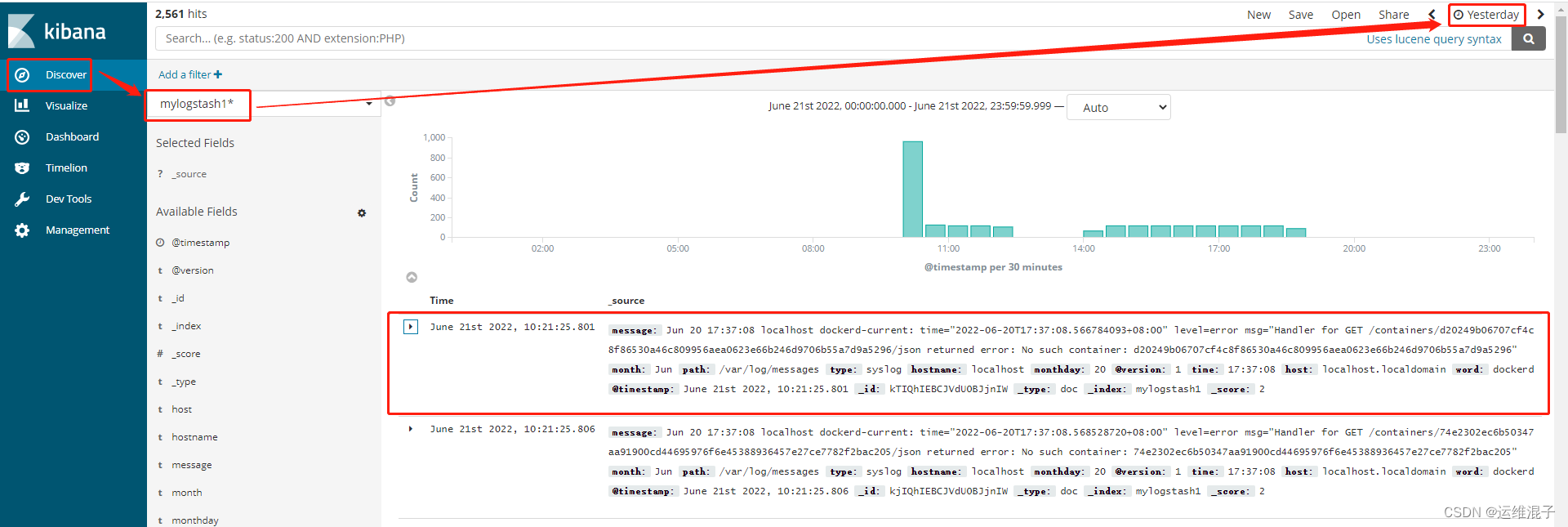Select the _score field
1568x527 pixels.
[186, 354]
